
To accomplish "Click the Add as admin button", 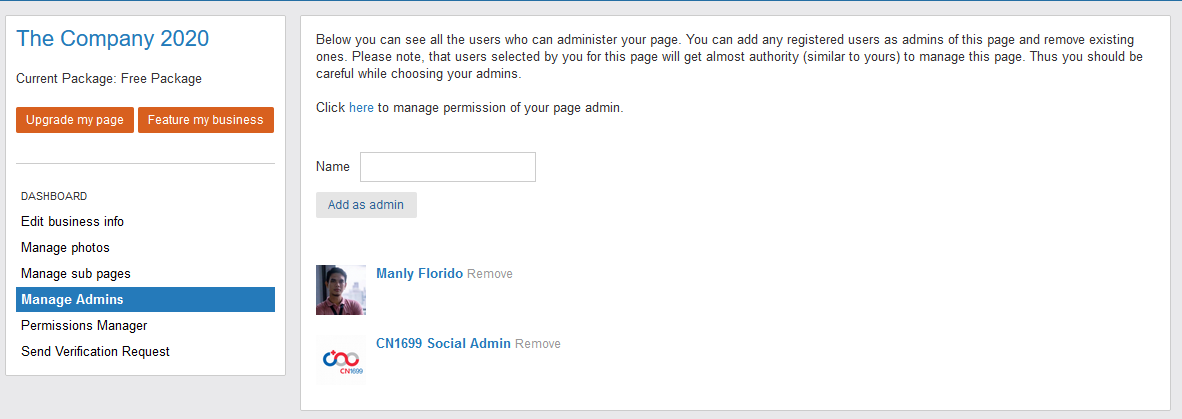I will click(x=366, y=205).
